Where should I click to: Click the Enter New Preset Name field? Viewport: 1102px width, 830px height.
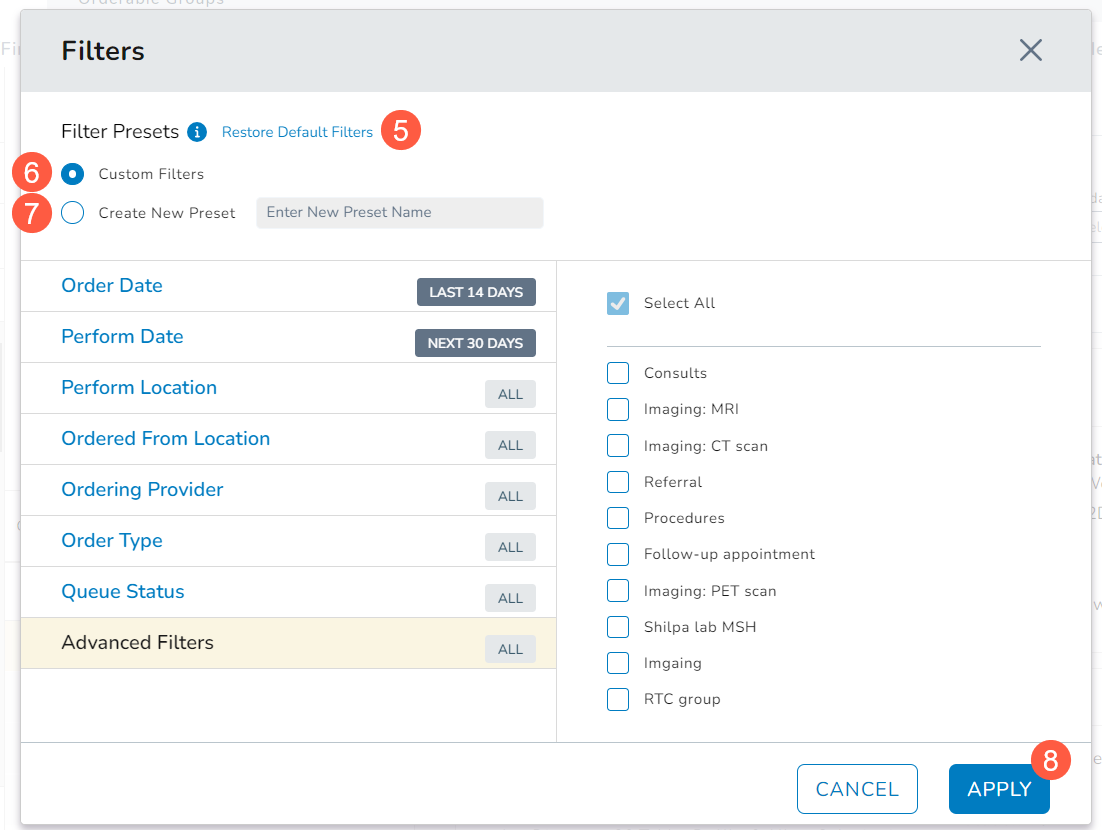399,213
